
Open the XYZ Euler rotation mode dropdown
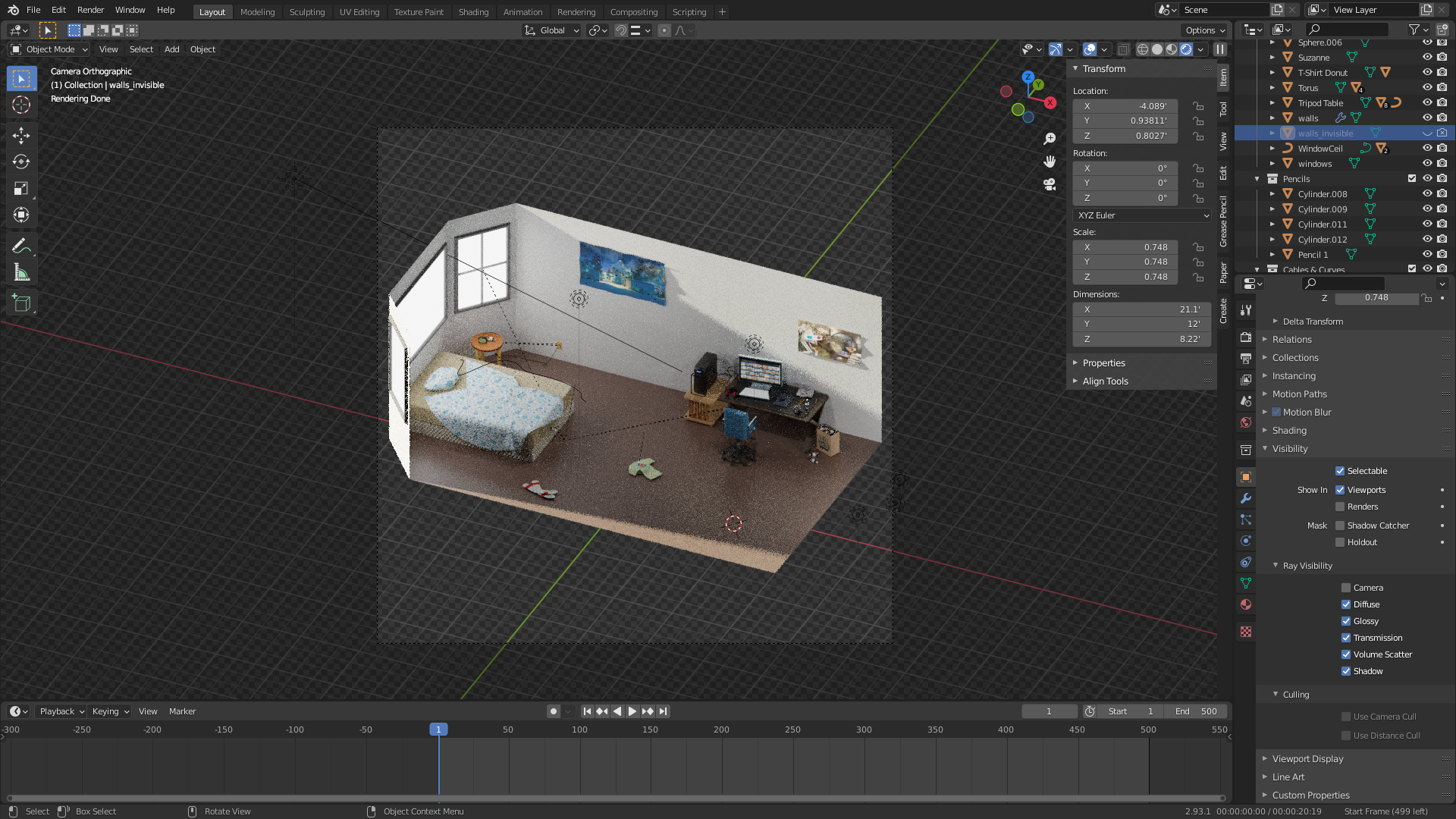coord(1142,215)
